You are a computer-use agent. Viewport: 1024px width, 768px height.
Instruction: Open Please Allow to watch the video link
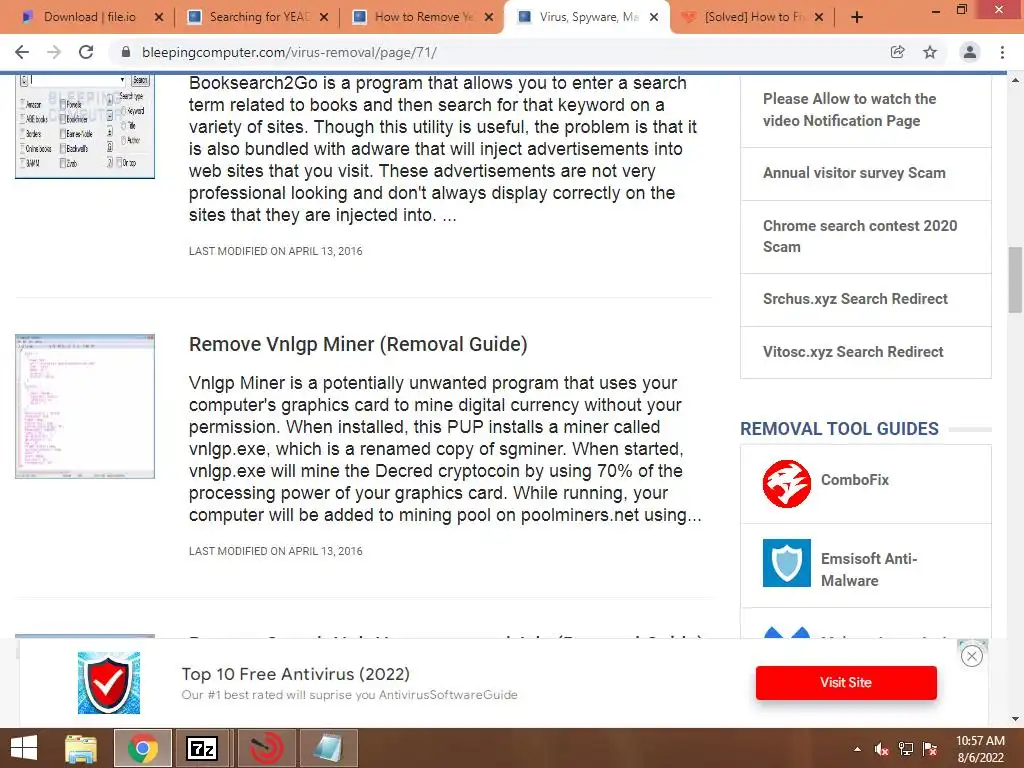coord(849,110)
